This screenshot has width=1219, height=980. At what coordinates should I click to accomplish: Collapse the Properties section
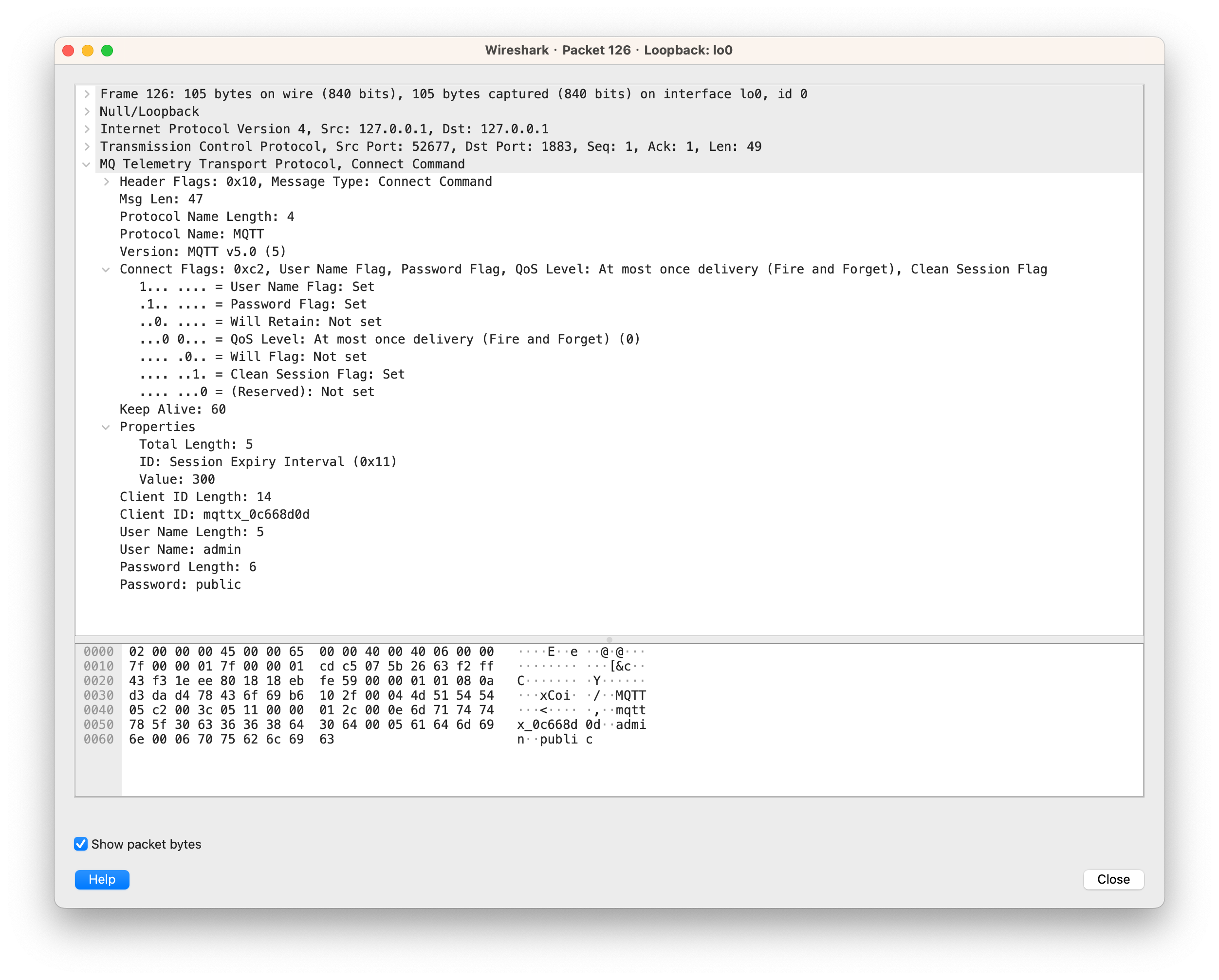106,427
